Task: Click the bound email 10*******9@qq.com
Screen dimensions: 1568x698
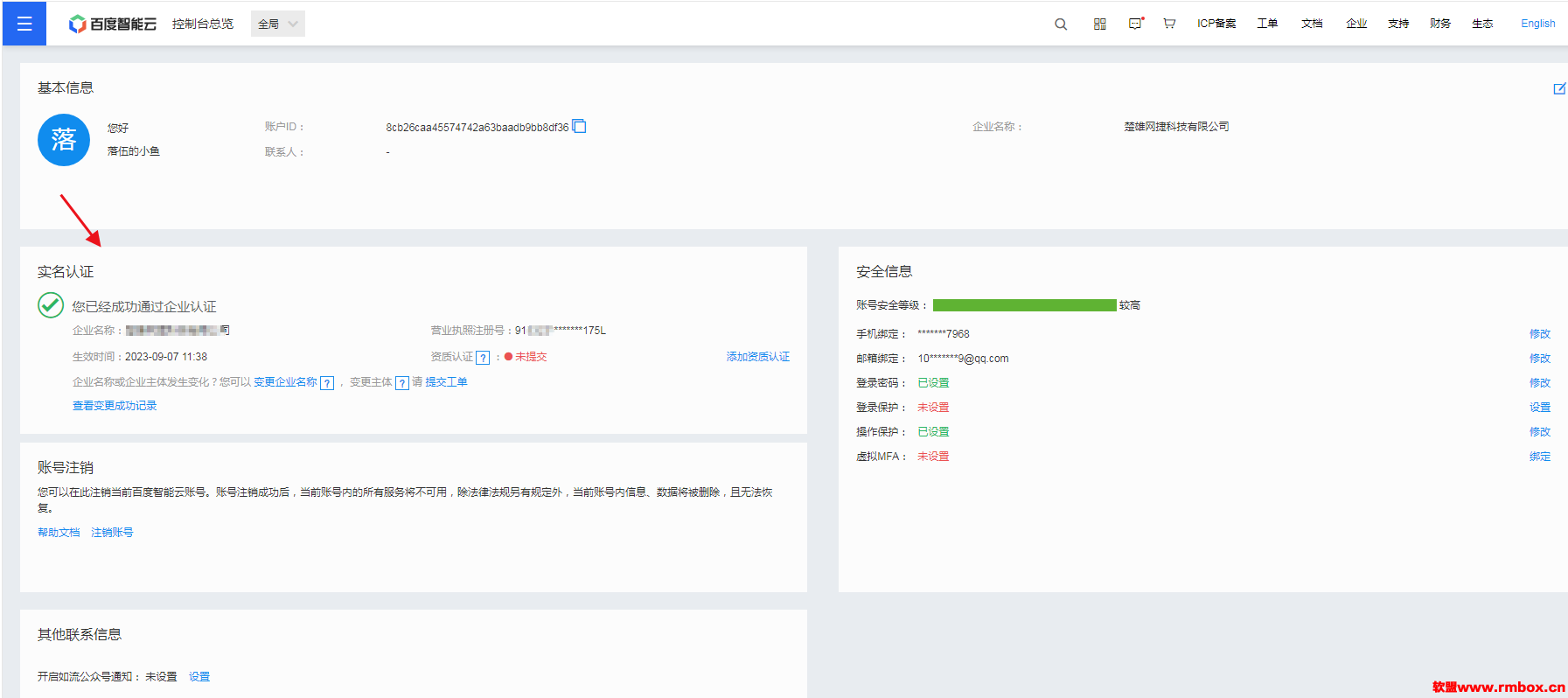Action: (x=963, y=359)
